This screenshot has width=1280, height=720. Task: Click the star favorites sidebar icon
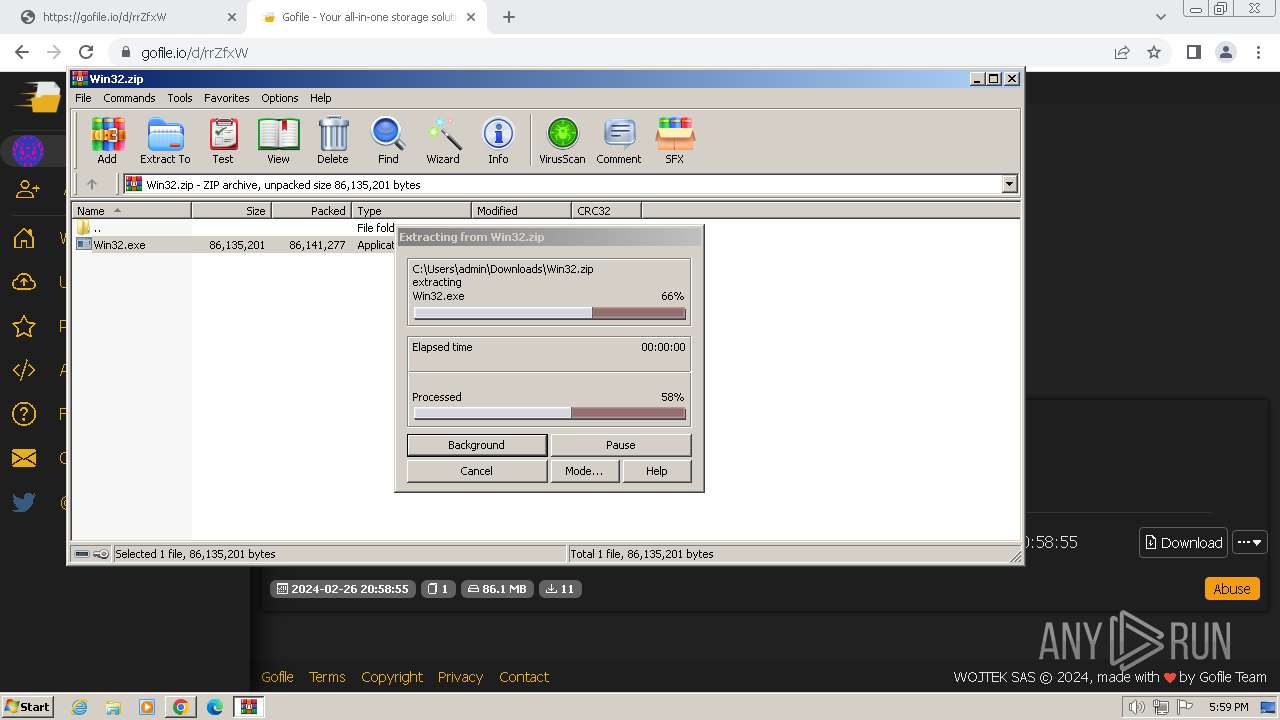point(24,326)
